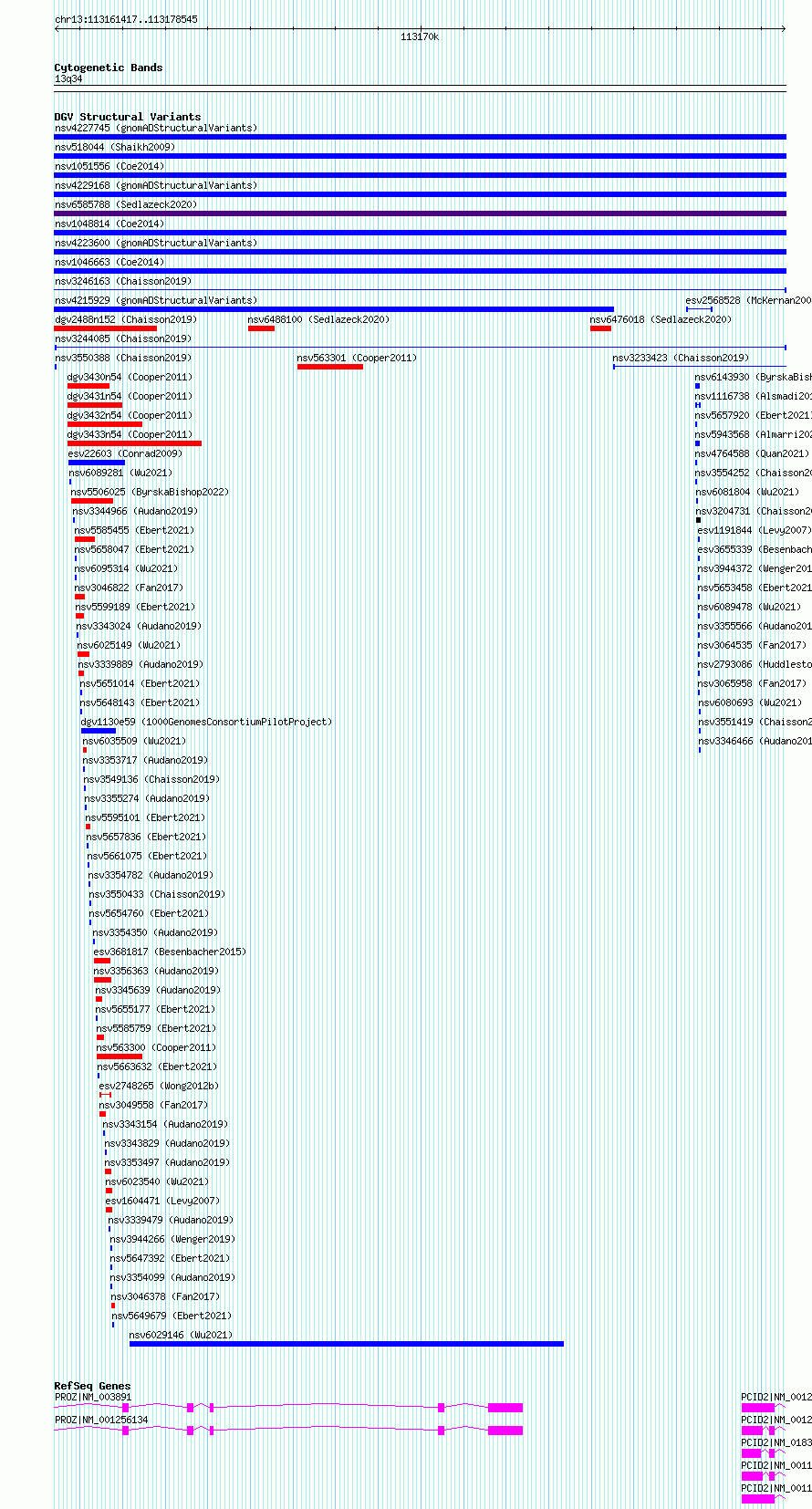Open nsv5506025 (ByrskaBishop2022) variant

click(x=150, y=492)
